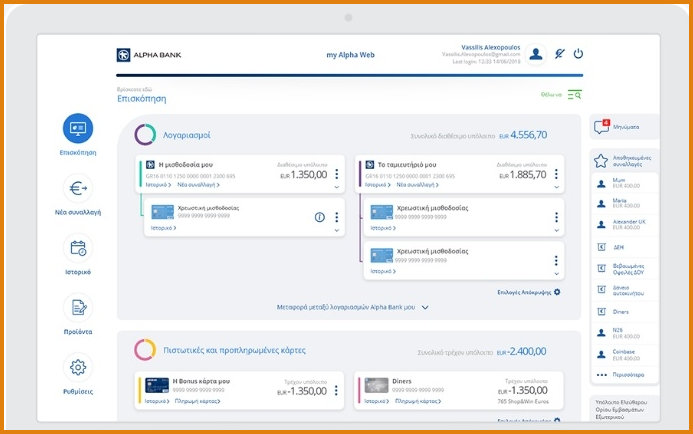Viewport: 693px width, 434px height.
Task: Click the Αποθηκευμένες συναλλαγές star icon
Action: click(601, 161)
